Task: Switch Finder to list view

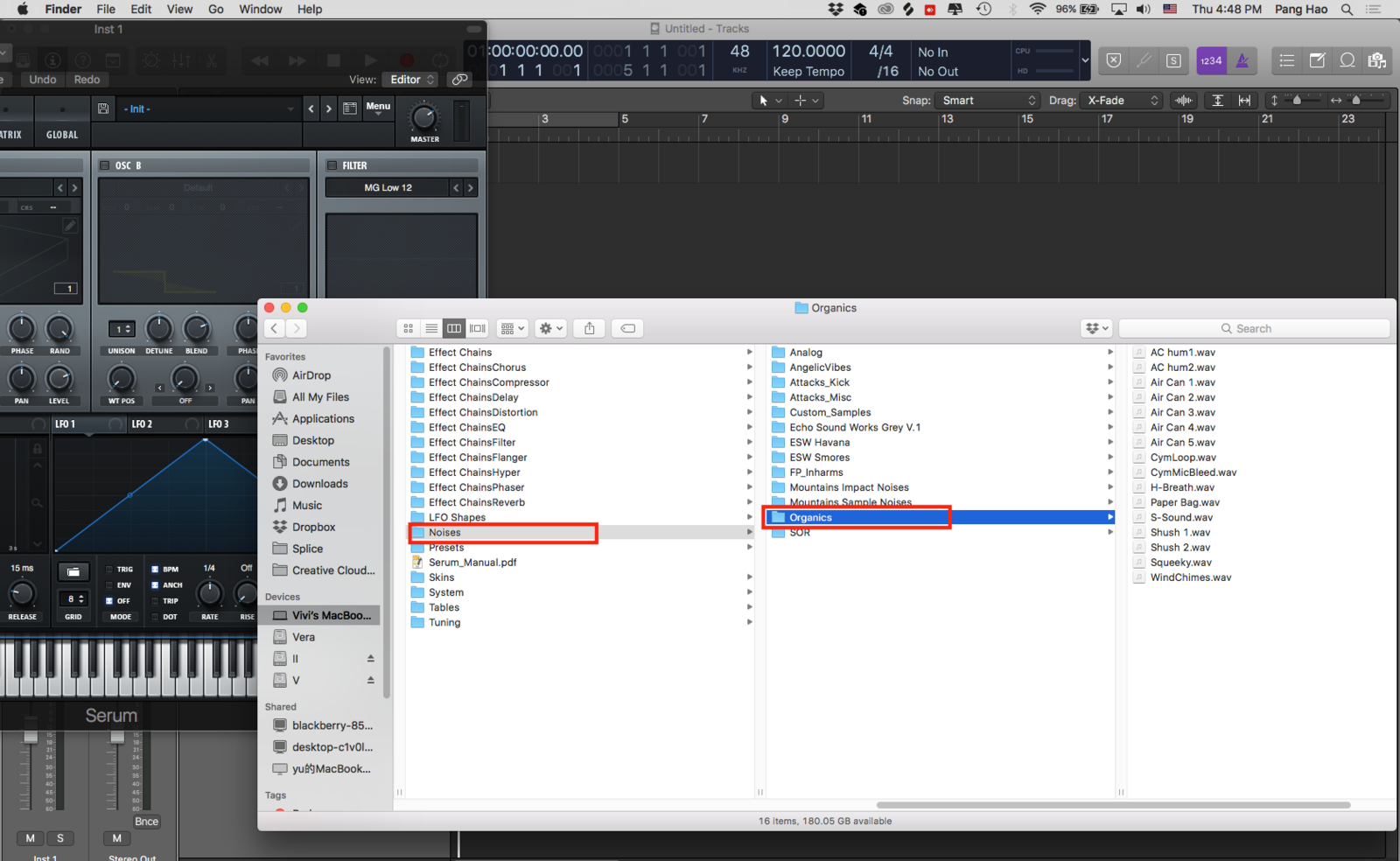Action: pyautogui.click(x=431, y=328)
